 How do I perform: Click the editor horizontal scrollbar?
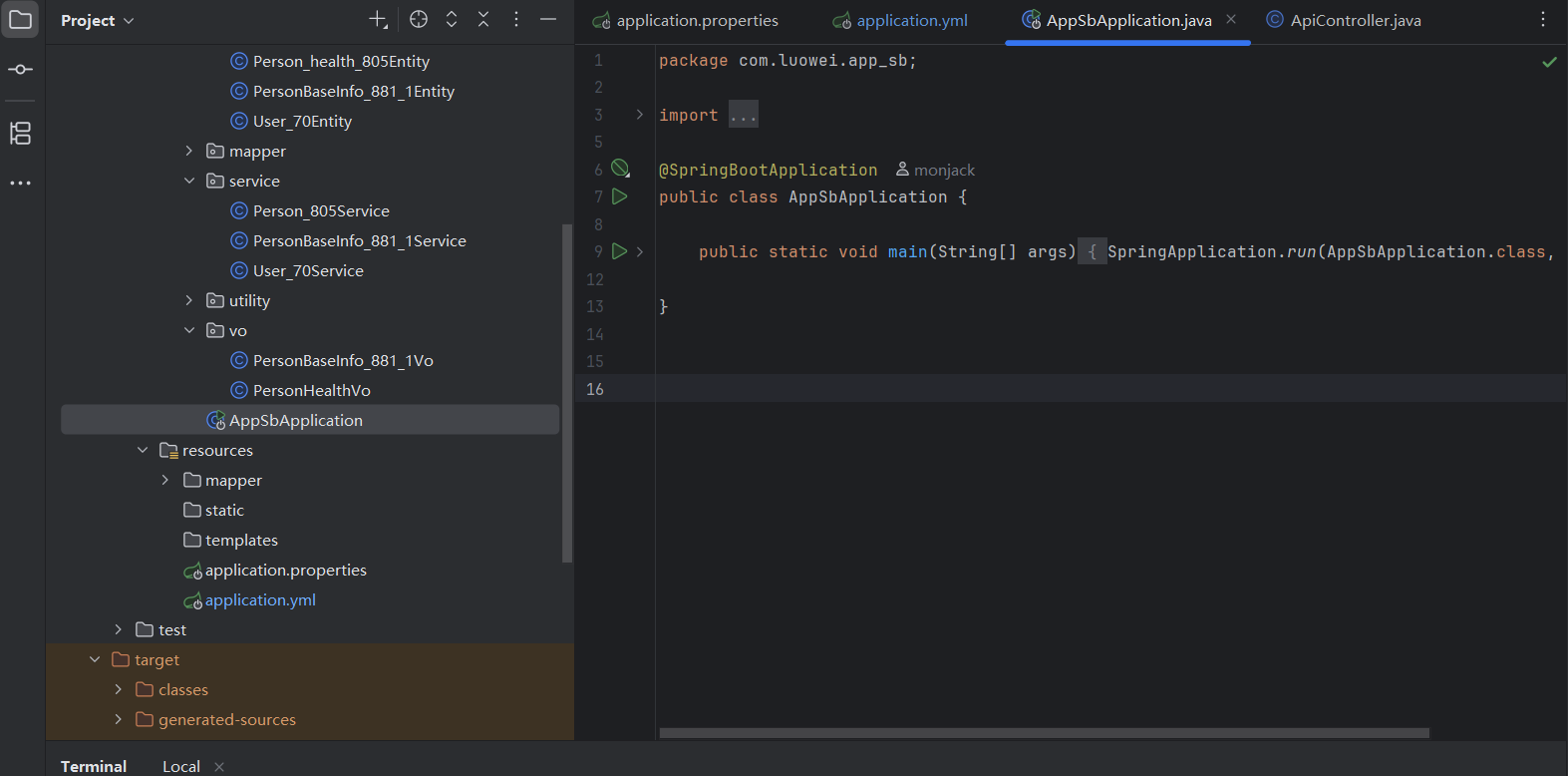(1044, 733)
